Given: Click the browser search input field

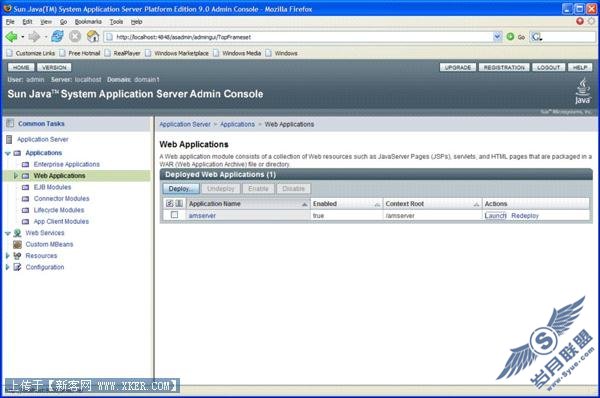Looking at the screenshot, I should coord(569,37).
